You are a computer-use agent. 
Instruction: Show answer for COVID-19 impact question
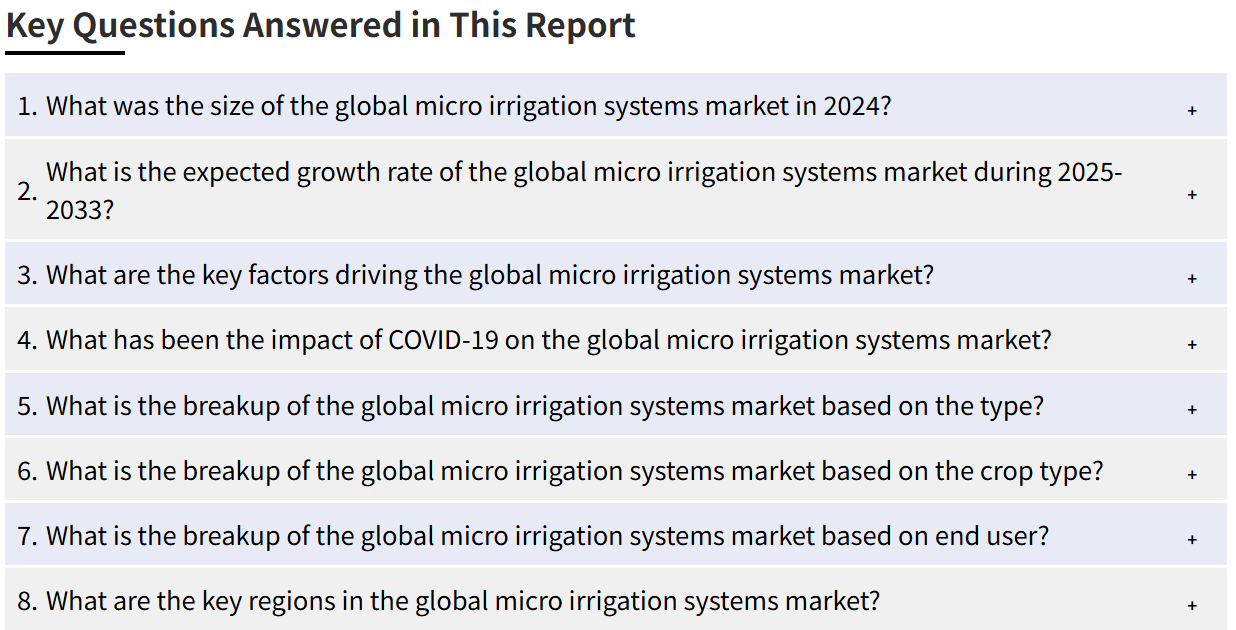[615, 339]
